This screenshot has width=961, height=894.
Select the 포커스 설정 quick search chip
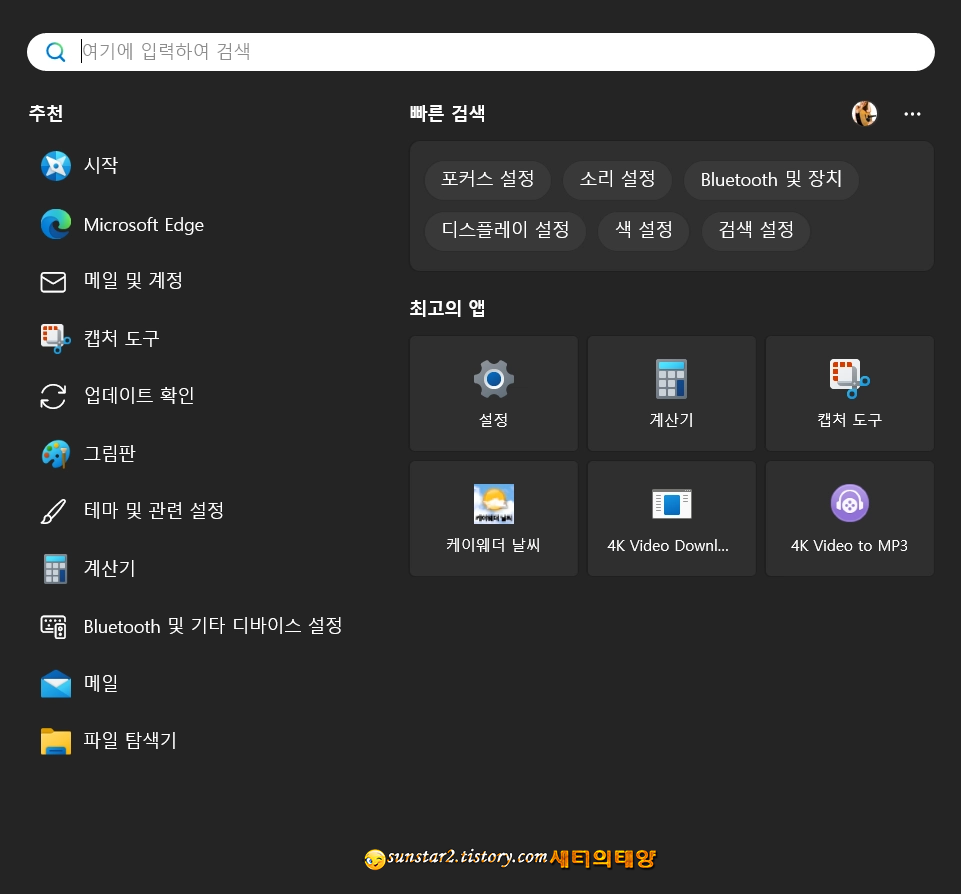(488, 180)
